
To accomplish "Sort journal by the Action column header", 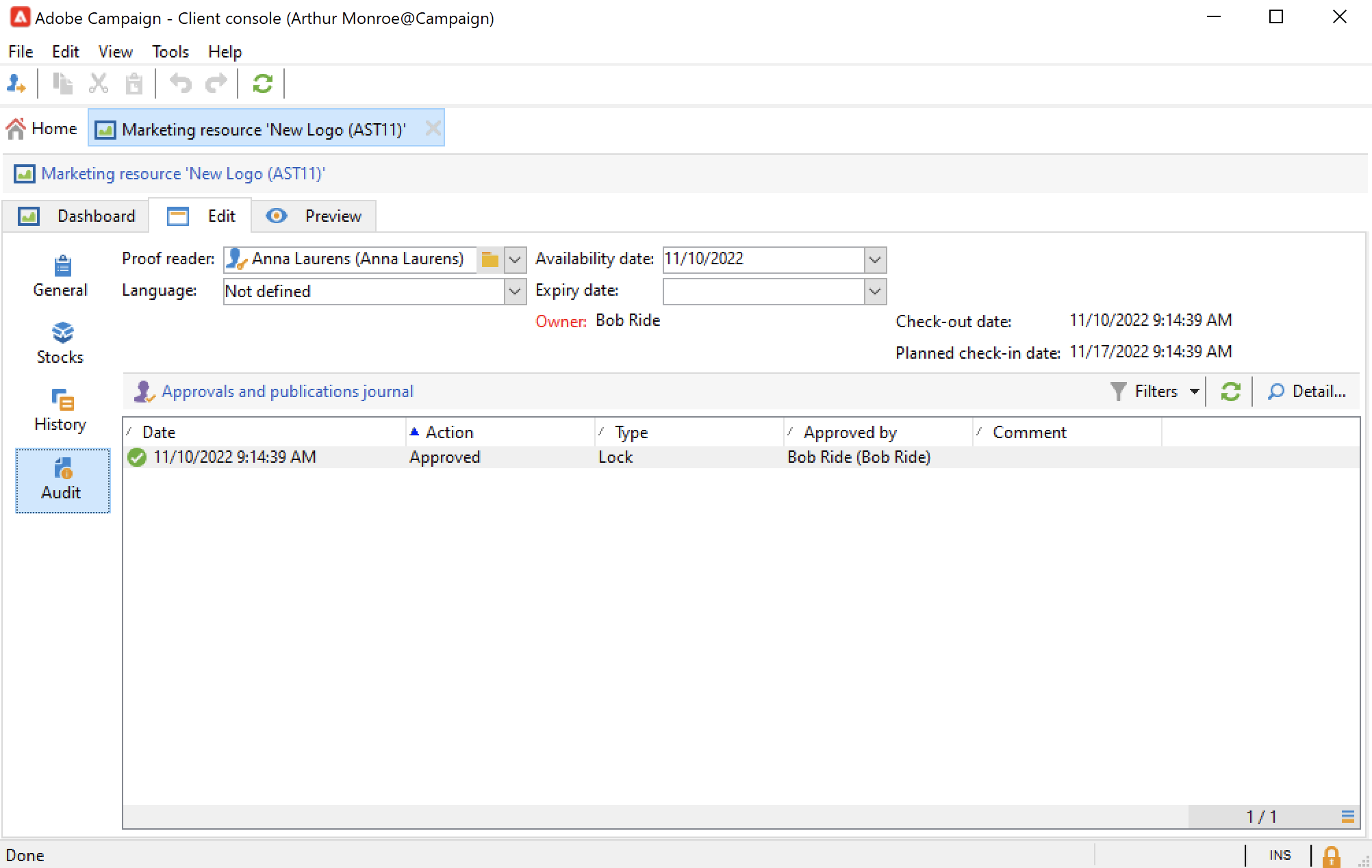I will pyautogui.click(x=449, y=433).
